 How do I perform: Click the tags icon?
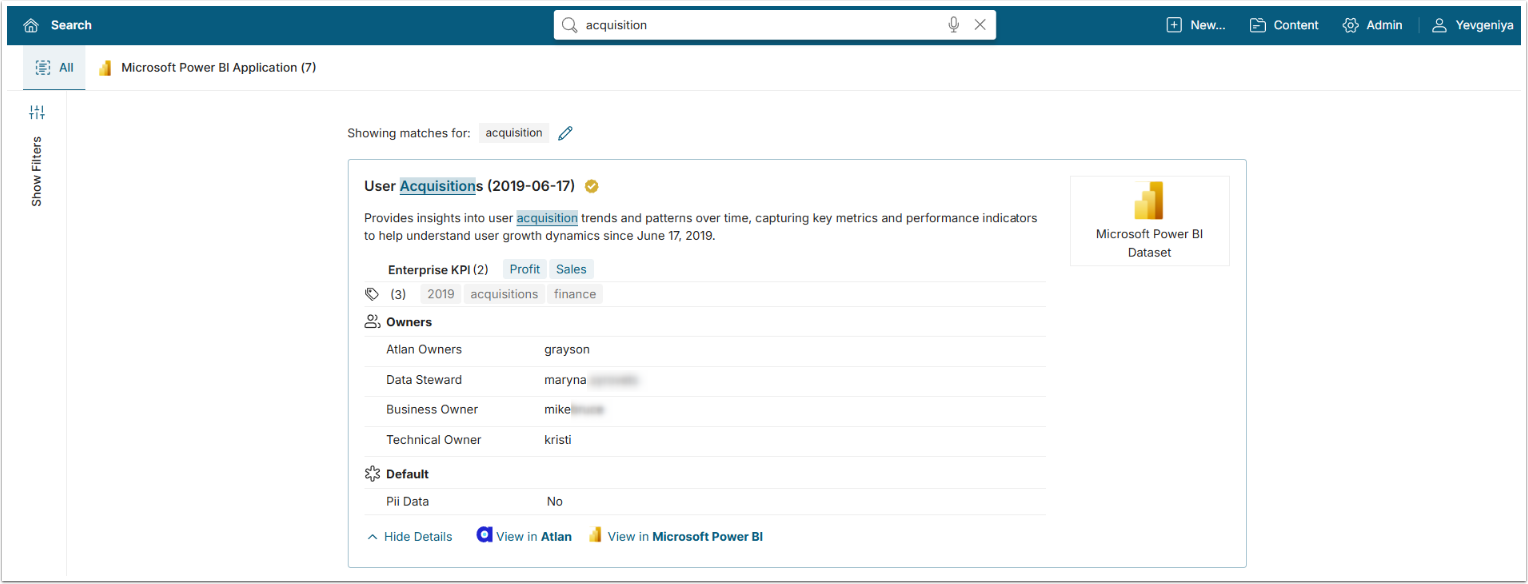(372, 294)
